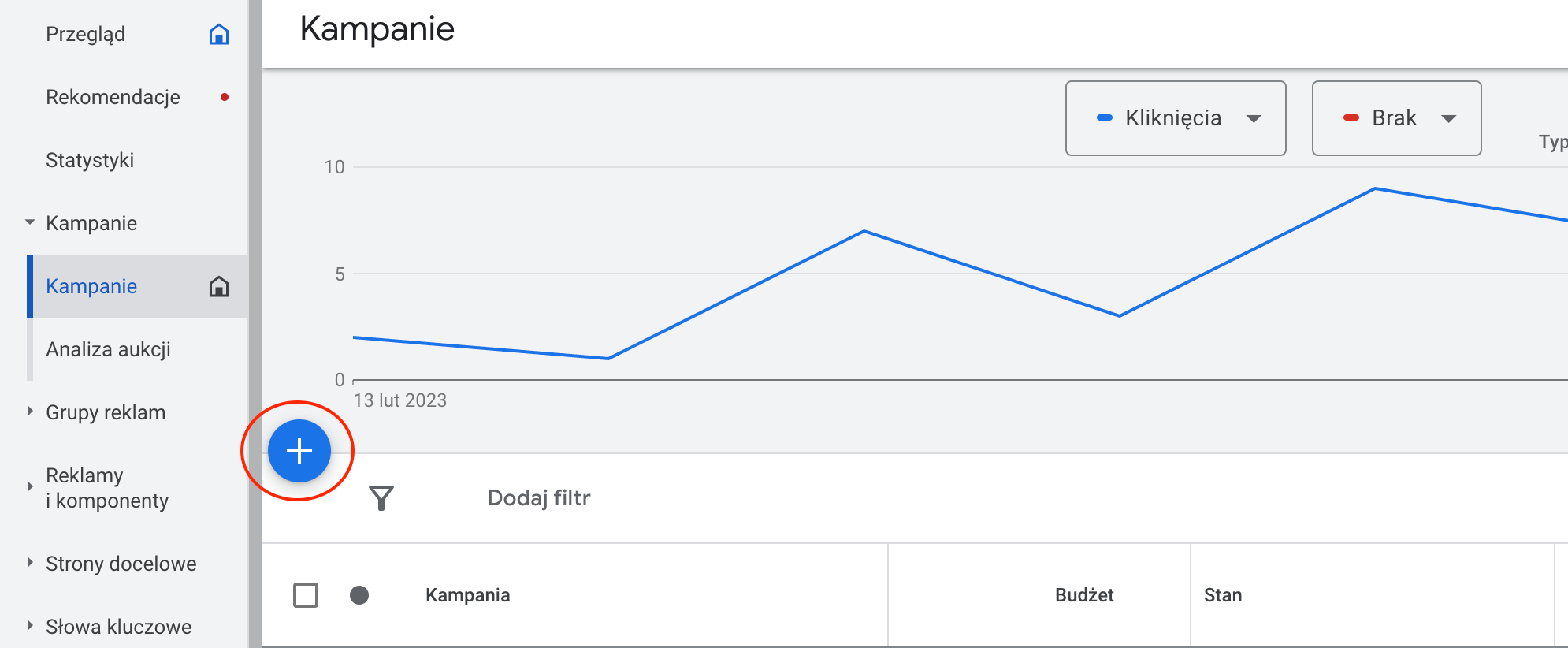Click the gray status dot column header
Viewport: 1568px width, 648px height.
pos(359,595)
